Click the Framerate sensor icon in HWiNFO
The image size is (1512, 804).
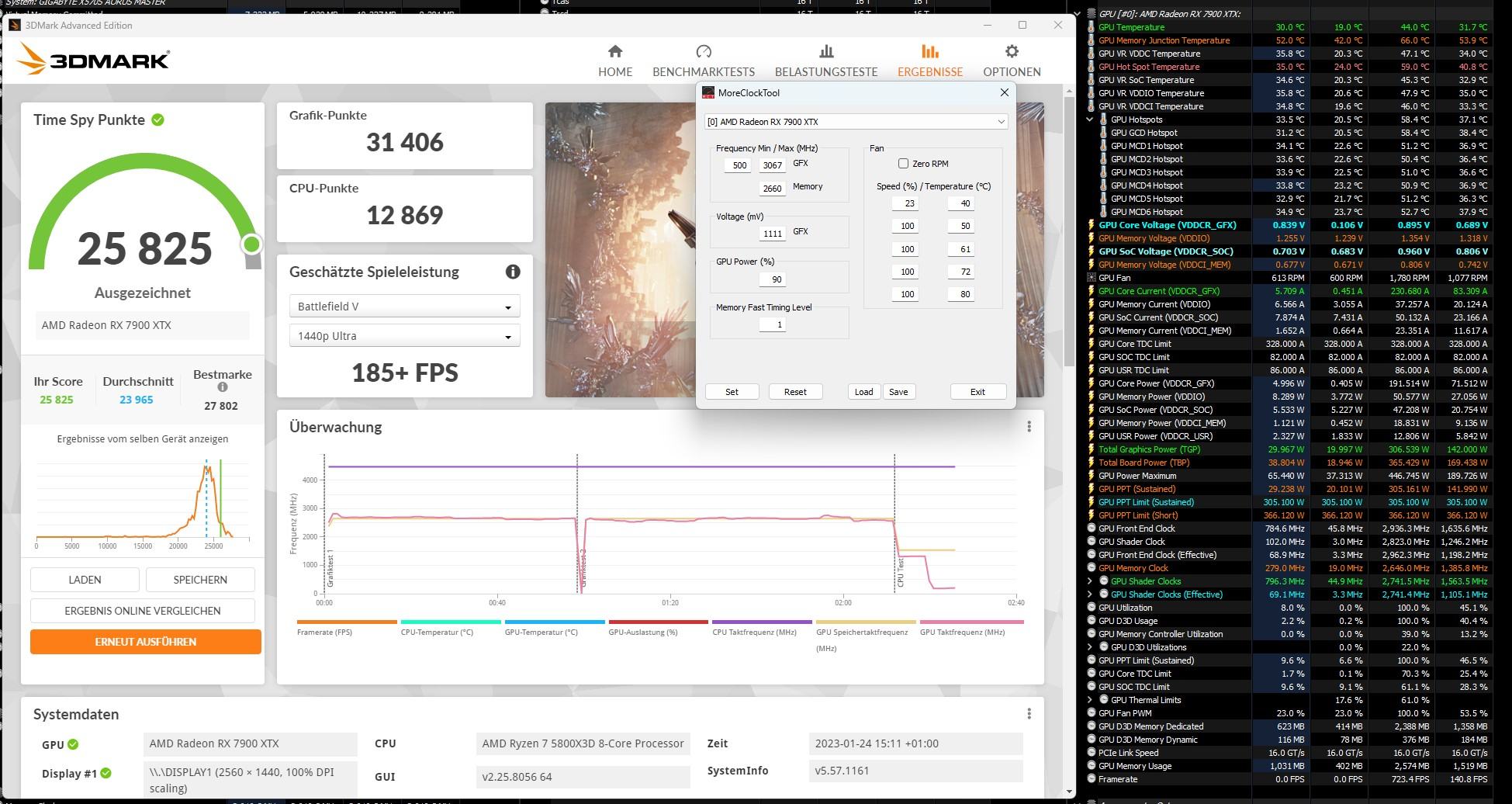click(1091, 779)
